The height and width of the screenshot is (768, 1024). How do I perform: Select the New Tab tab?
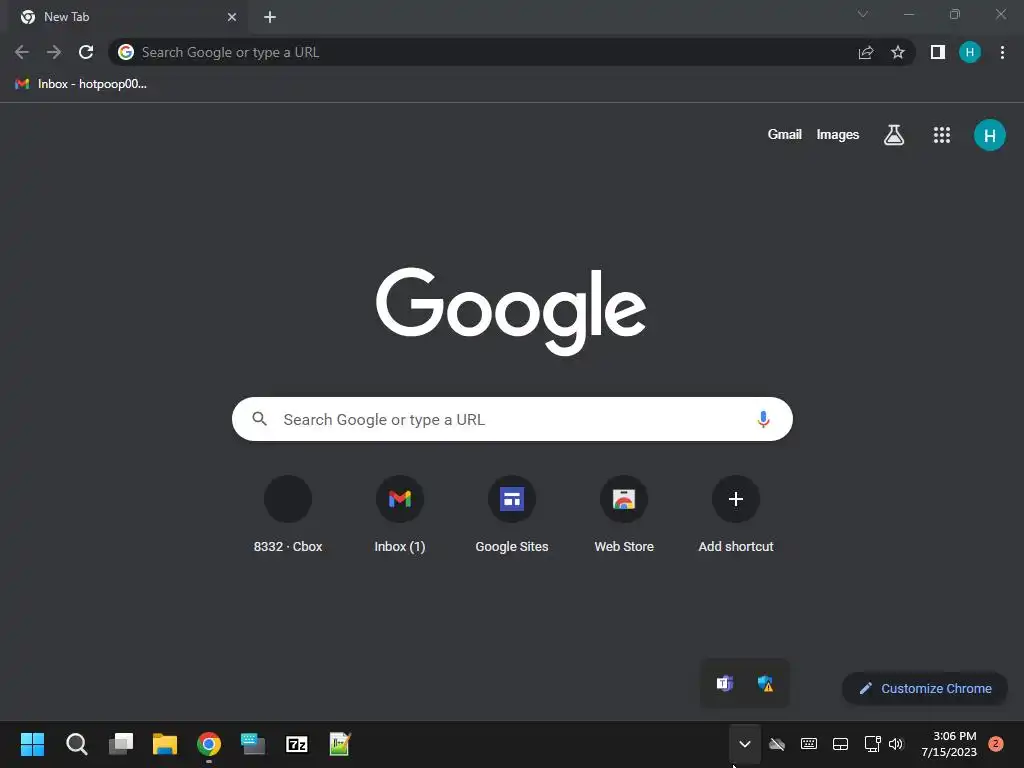pos(127,17)
